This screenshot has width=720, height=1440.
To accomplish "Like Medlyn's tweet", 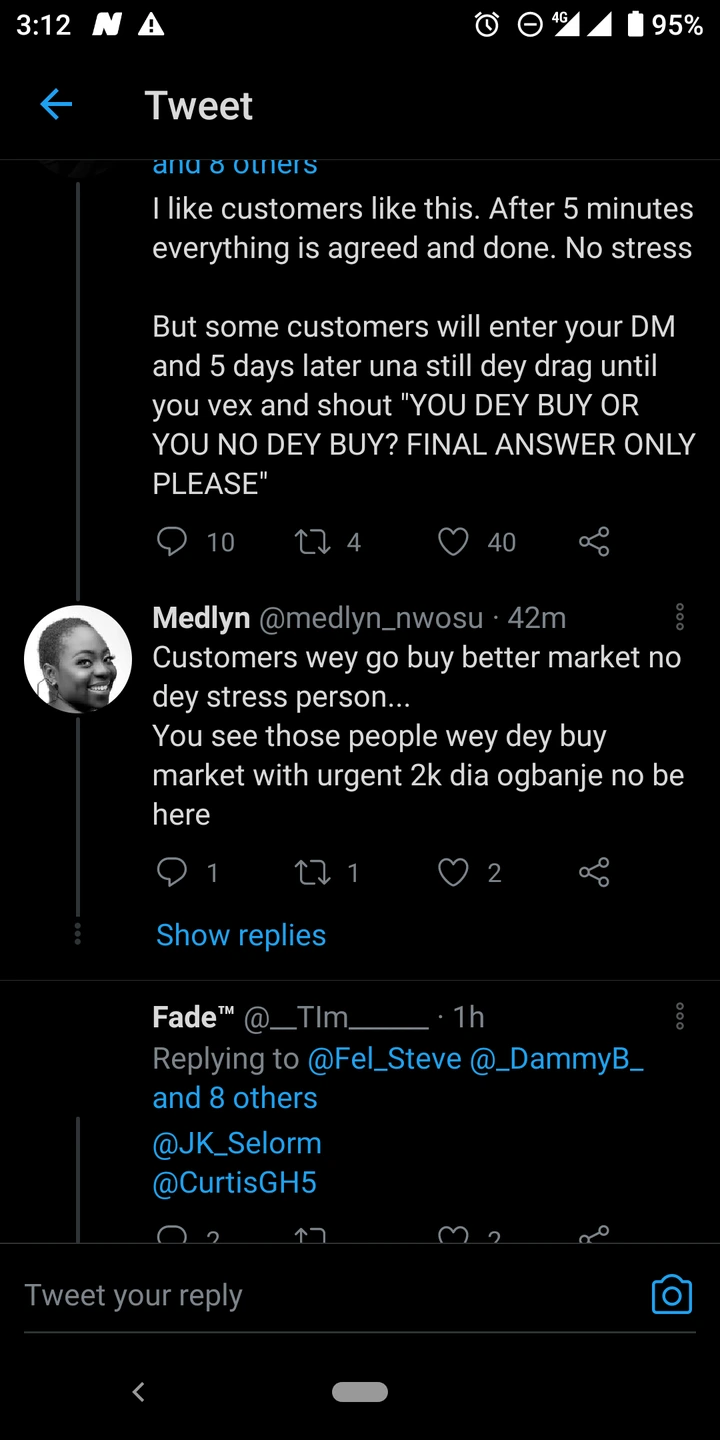I will tap(454, 873).
